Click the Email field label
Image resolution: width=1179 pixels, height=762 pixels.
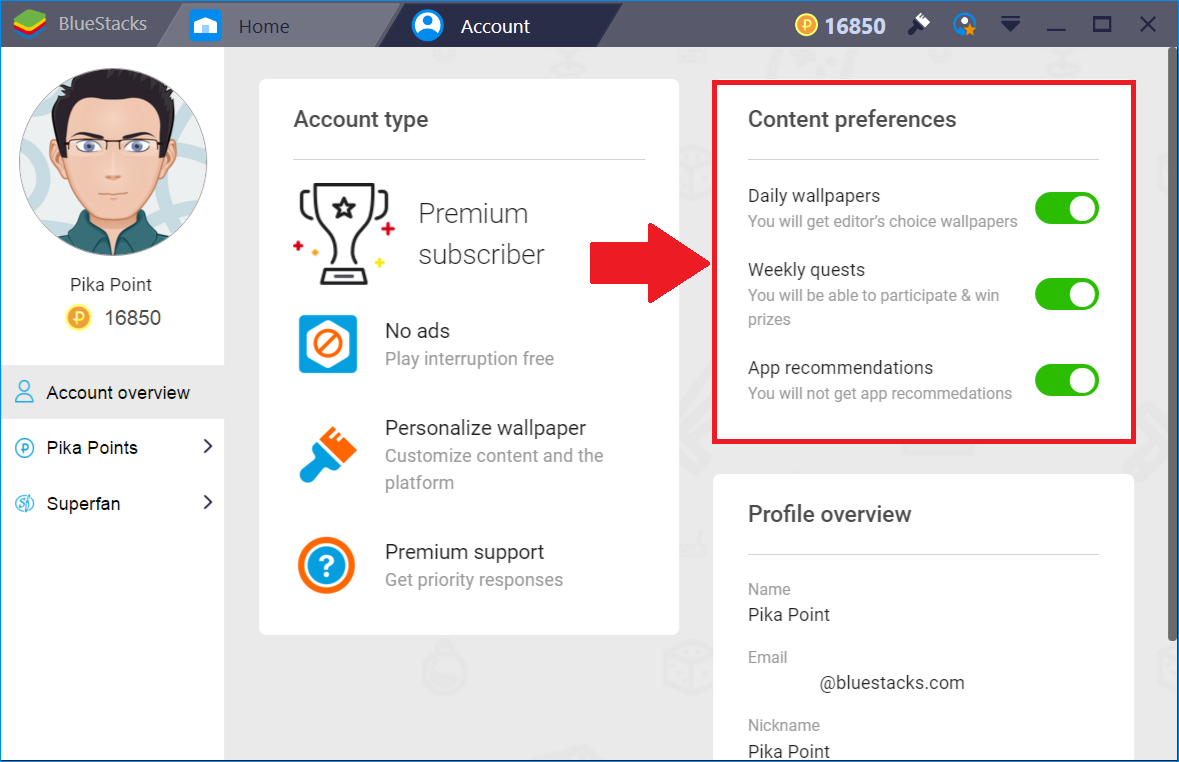tap(767, 657)
